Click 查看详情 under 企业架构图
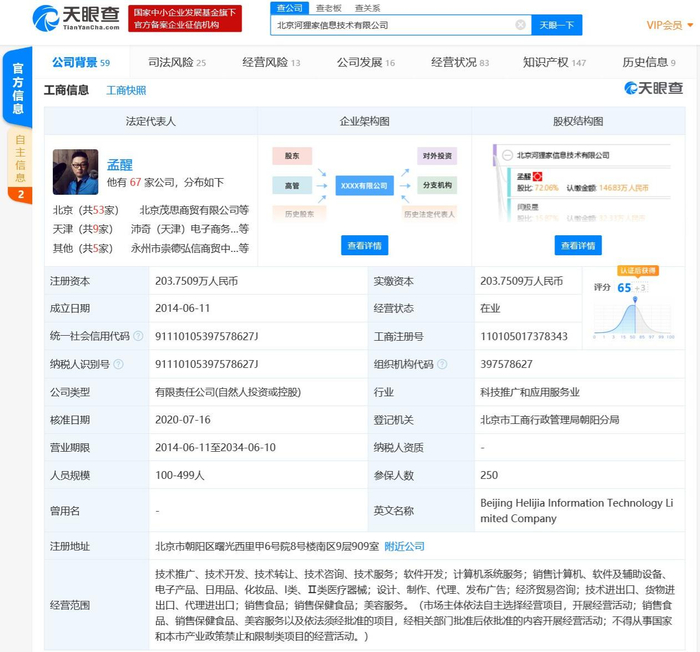The width and height of the screenshot is (700, 652). (364, 245)
